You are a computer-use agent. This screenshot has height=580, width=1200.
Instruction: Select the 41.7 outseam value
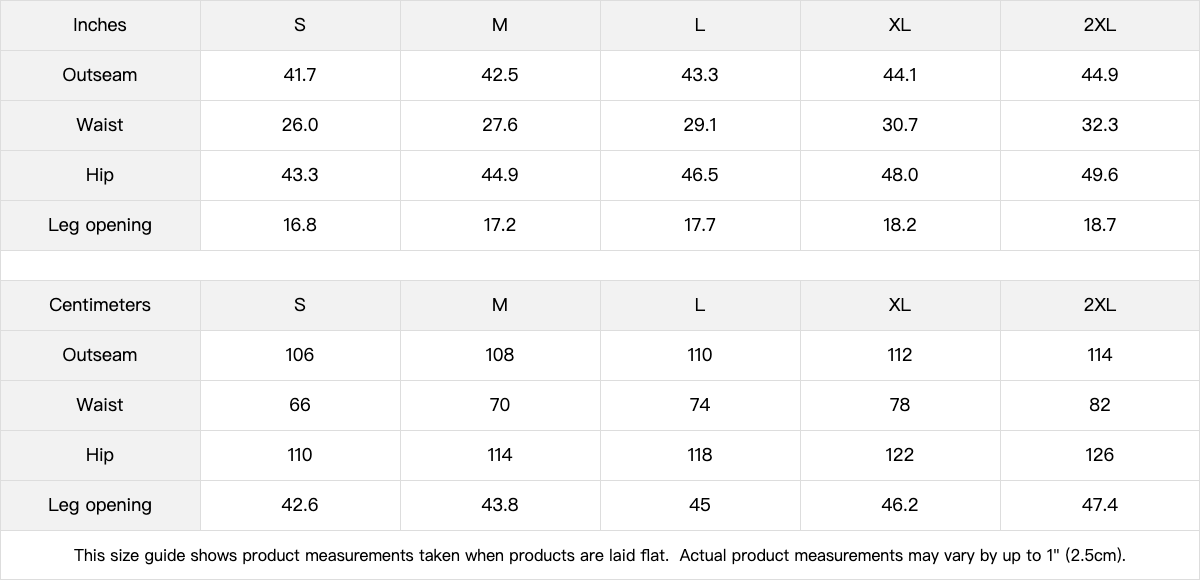tap(300, 75)
